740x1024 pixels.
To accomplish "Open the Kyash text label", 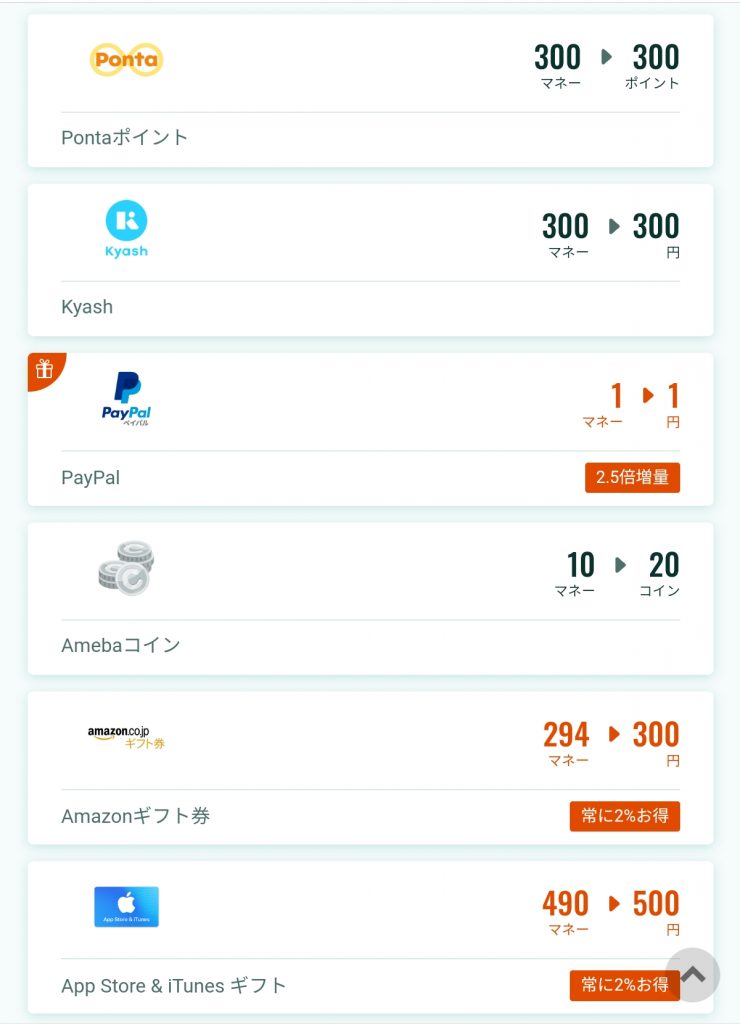I will (87, 307).
